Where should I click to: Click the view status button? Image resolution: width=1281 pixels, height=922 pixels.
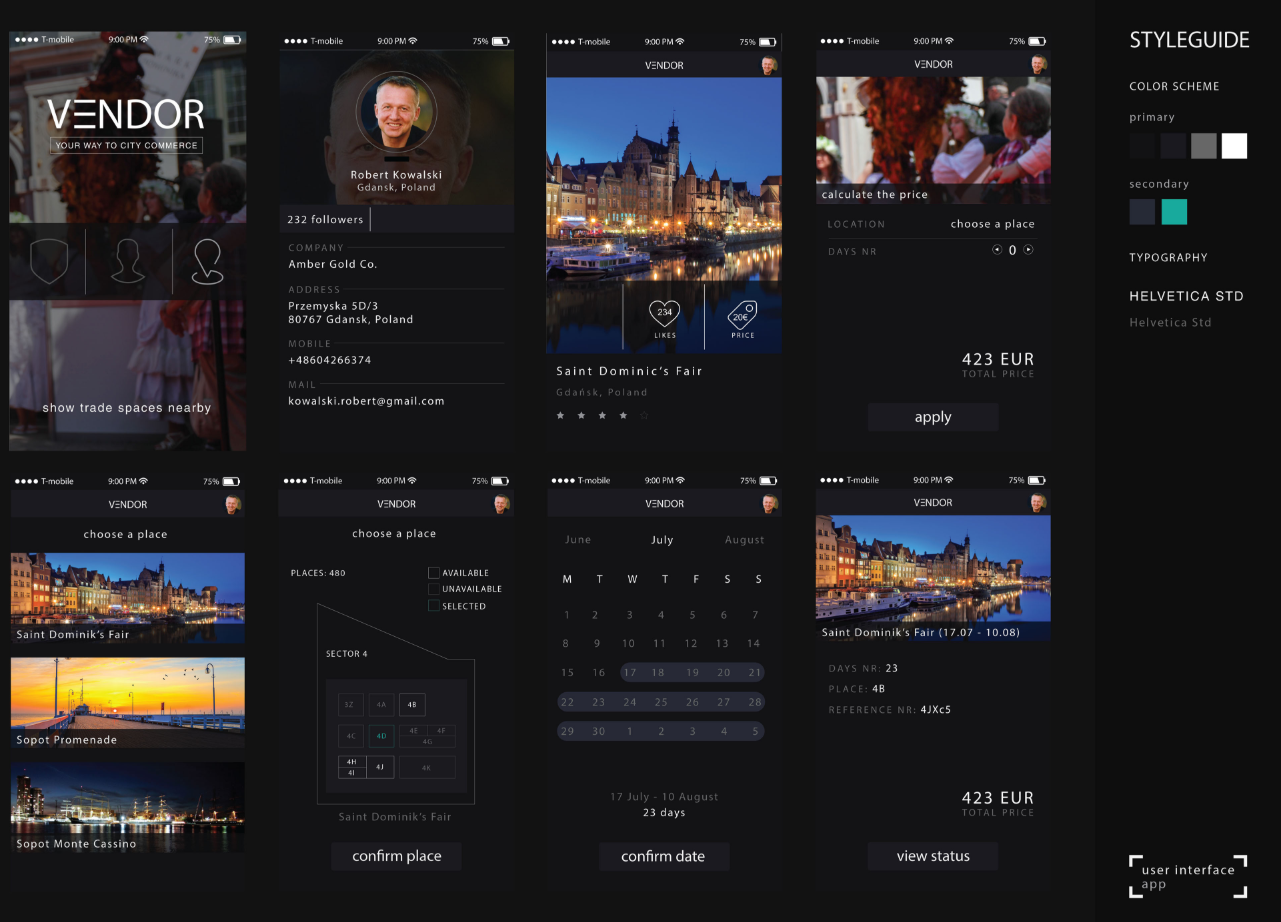932,856
